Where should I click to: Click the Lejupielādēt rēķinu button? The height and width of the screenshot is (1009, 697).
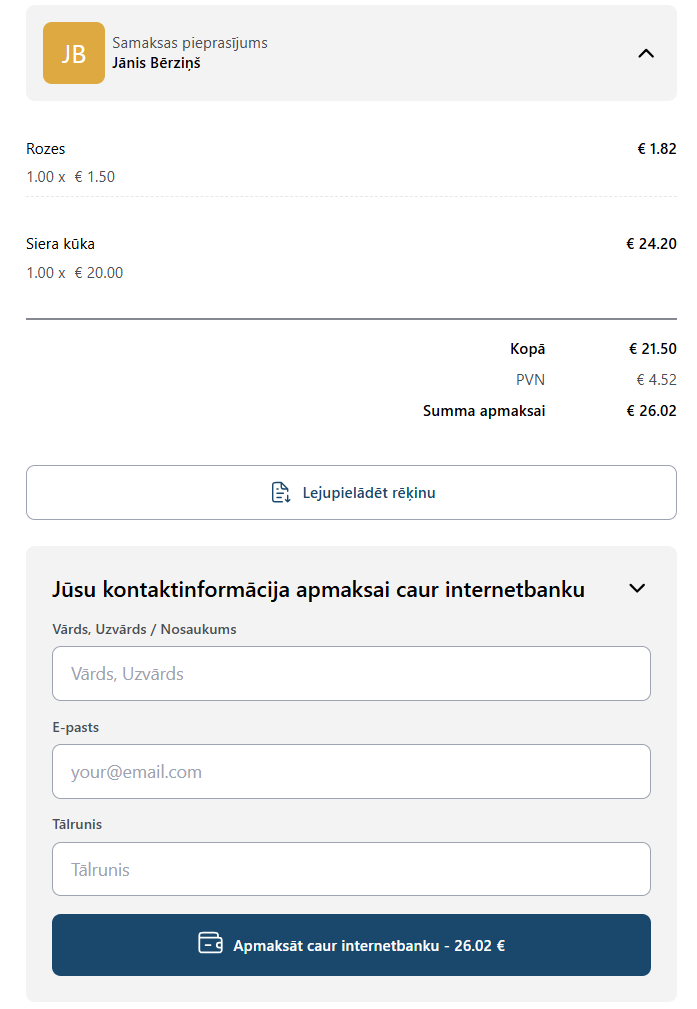[351, 492]
